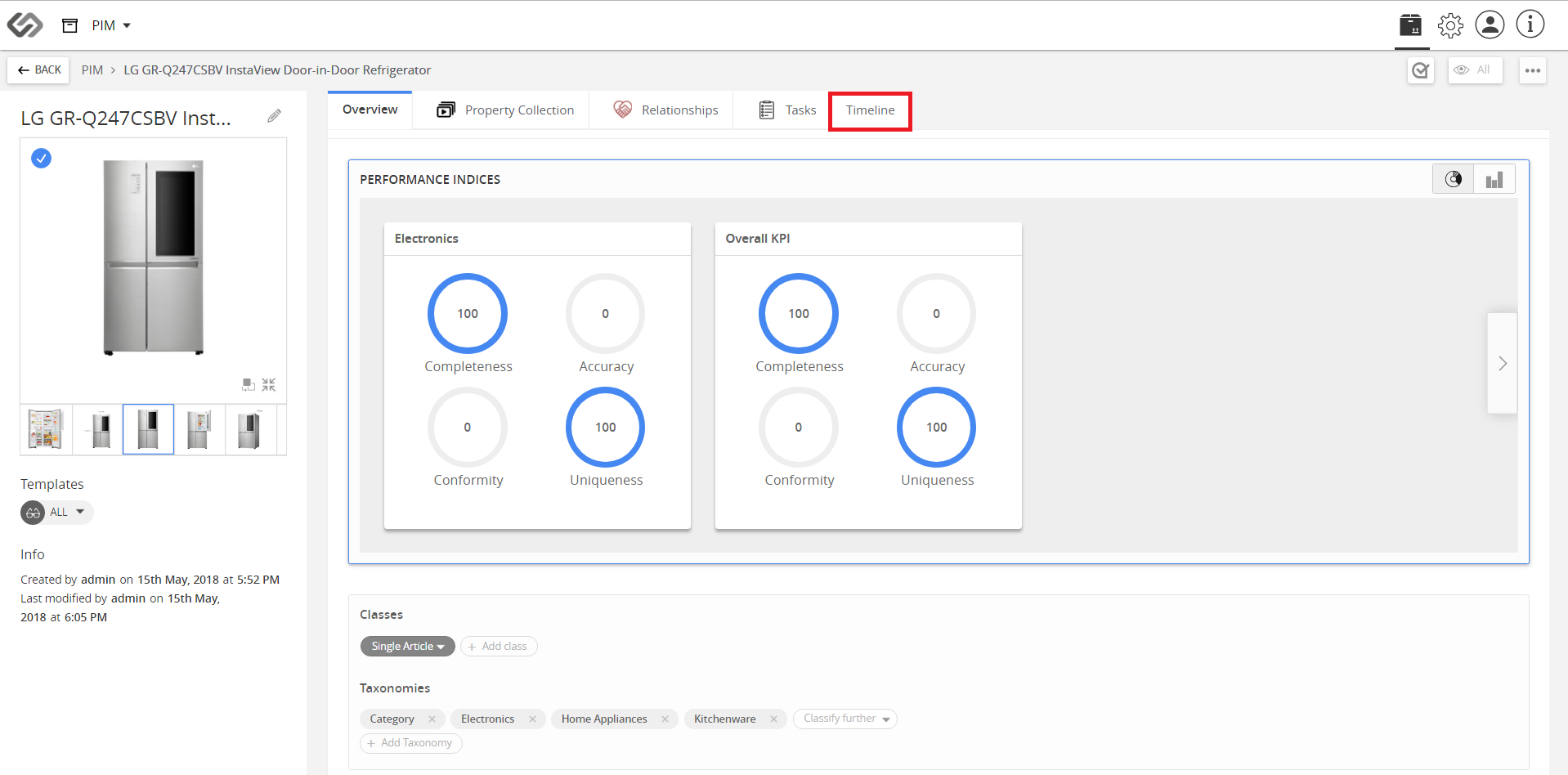Open the PIM module dropdown

coord(111,25)
